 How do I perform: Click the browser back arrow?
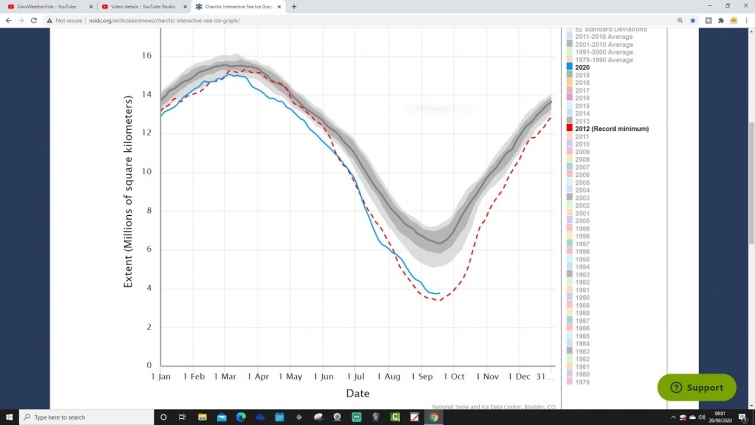point(7,20)
